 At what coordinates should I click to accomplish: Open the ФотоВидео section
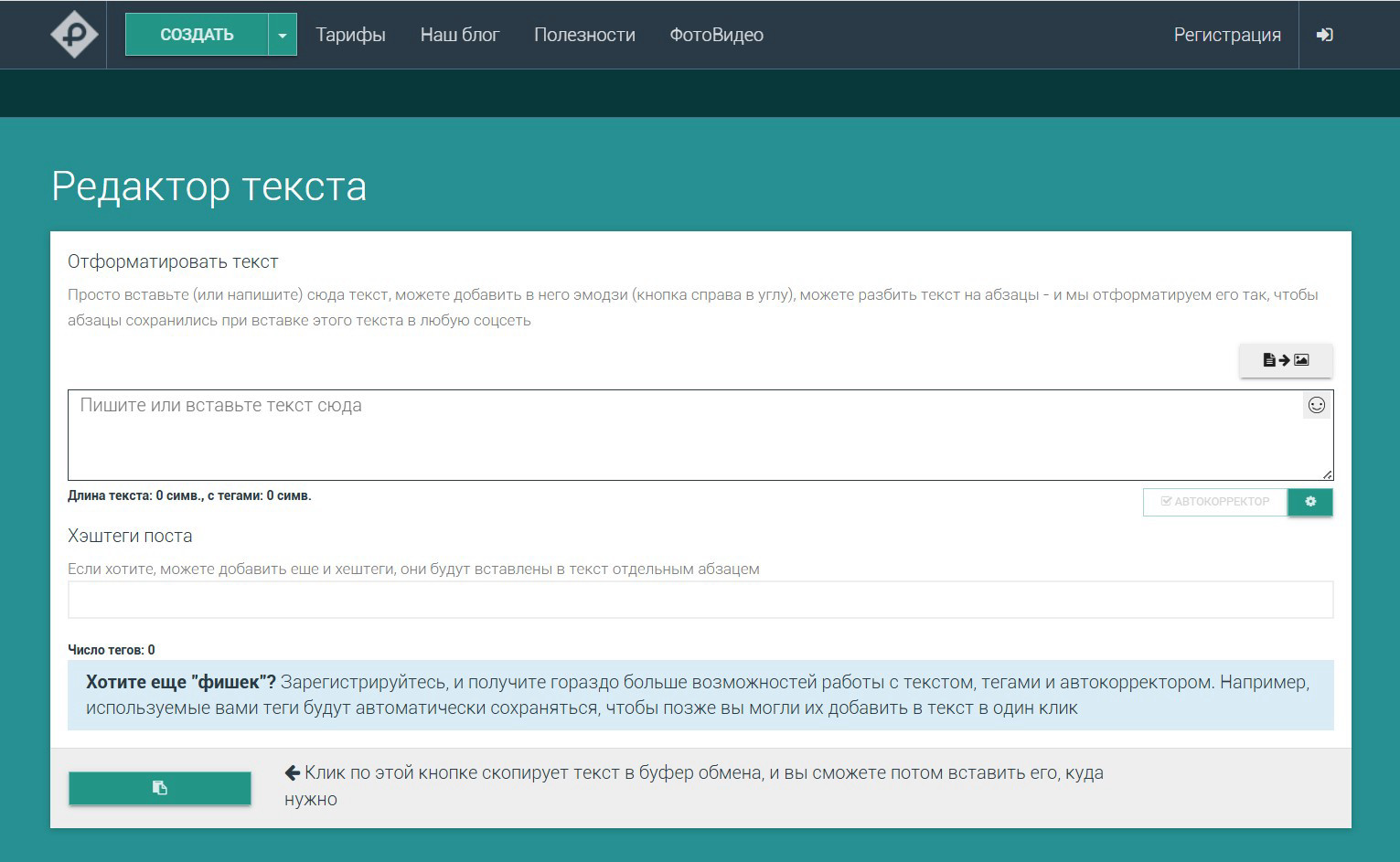[717, 35]
